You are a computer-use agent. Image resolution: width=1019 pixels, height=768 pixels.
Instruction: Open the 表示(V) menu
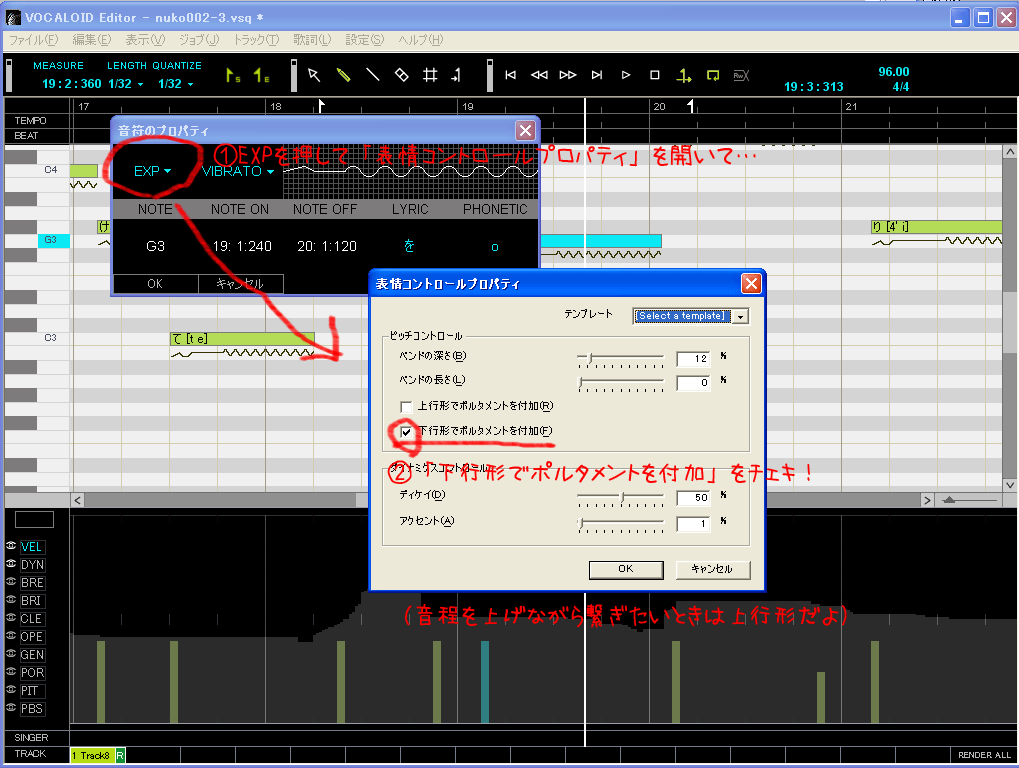tap(145, 40)
